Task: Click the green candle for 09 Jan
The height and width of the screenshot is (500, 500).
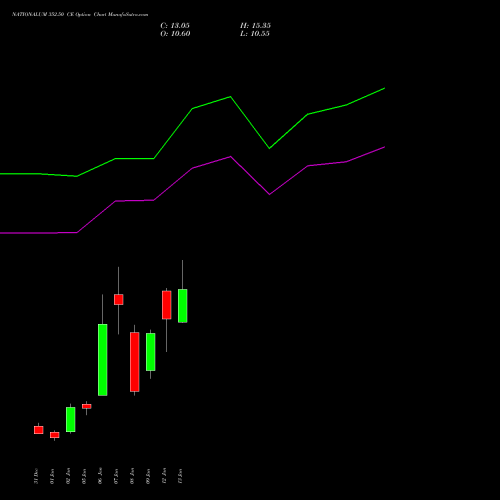Action: click(x=151, y=352)
